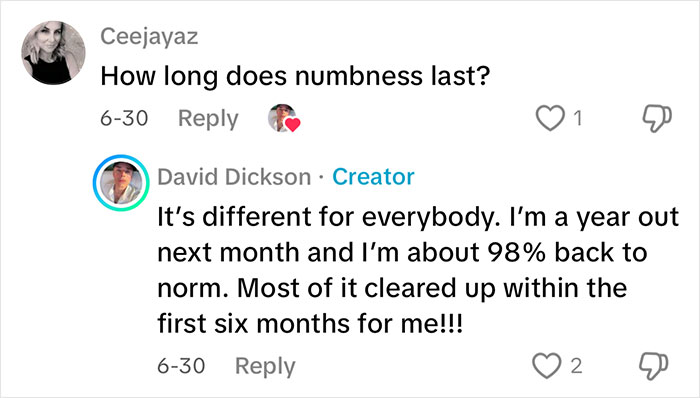The image size is (700, 398).
Task: Open David Dickson's ringed profile avatar
Action: [x=121, y=183]
